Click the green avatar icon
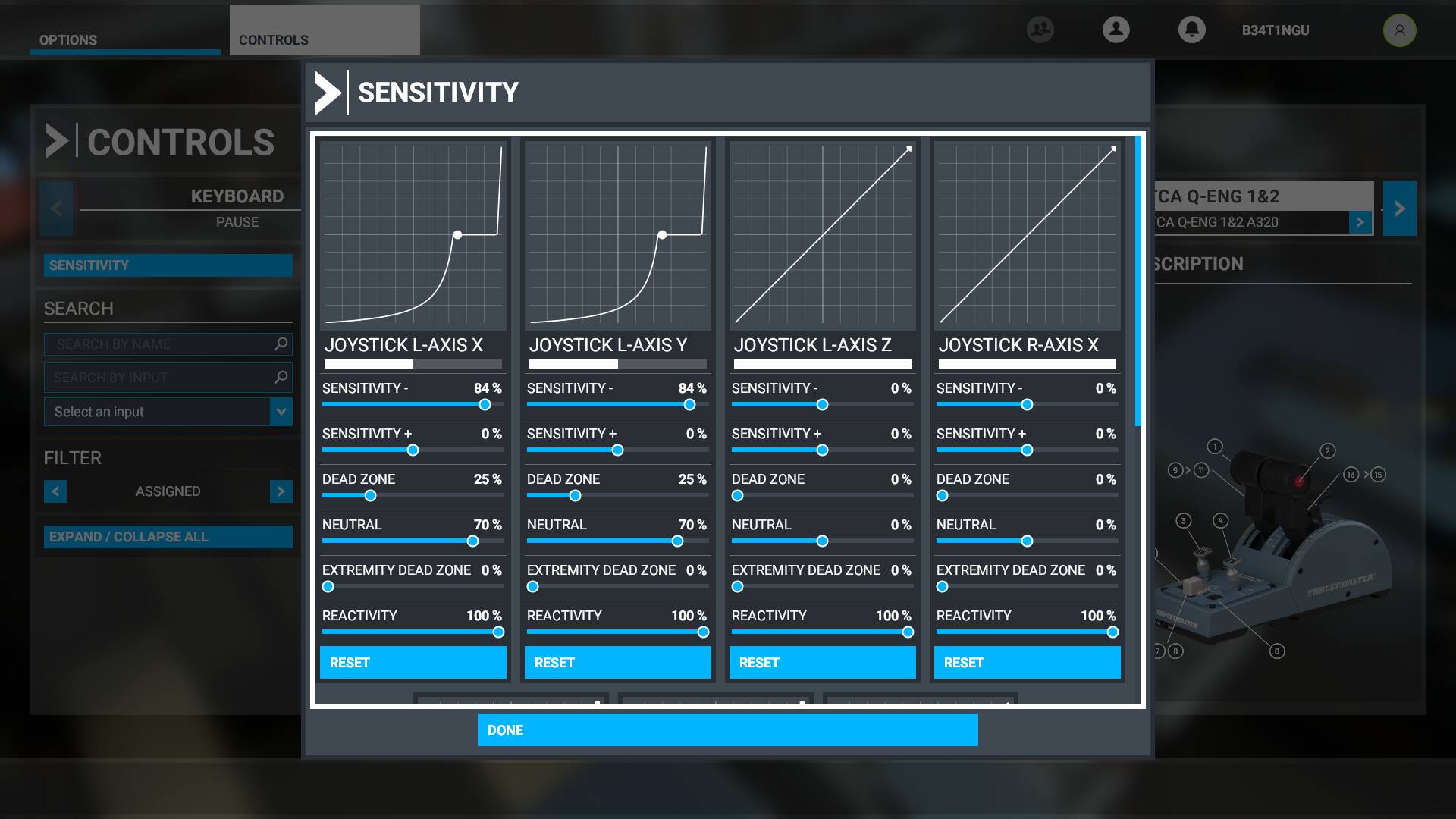The width and height of the screenshot is (1456, 819). click(x=1399, y=30)
